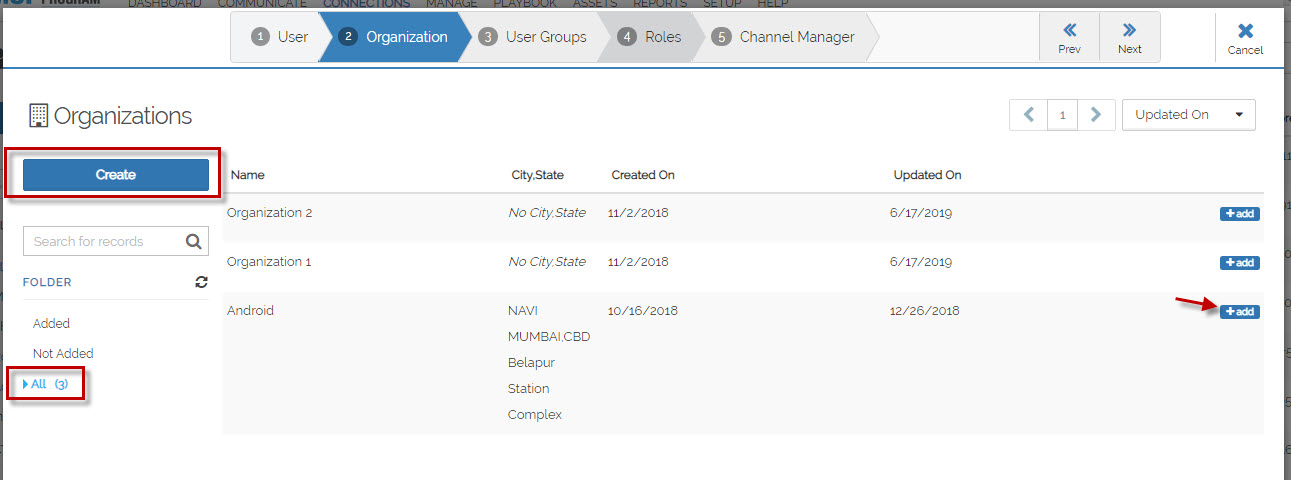This screenshot has height=480, width=1291.
Task: Add Organization 1 with its add button
Action: pyautogui.click(x=1239, y=263)
